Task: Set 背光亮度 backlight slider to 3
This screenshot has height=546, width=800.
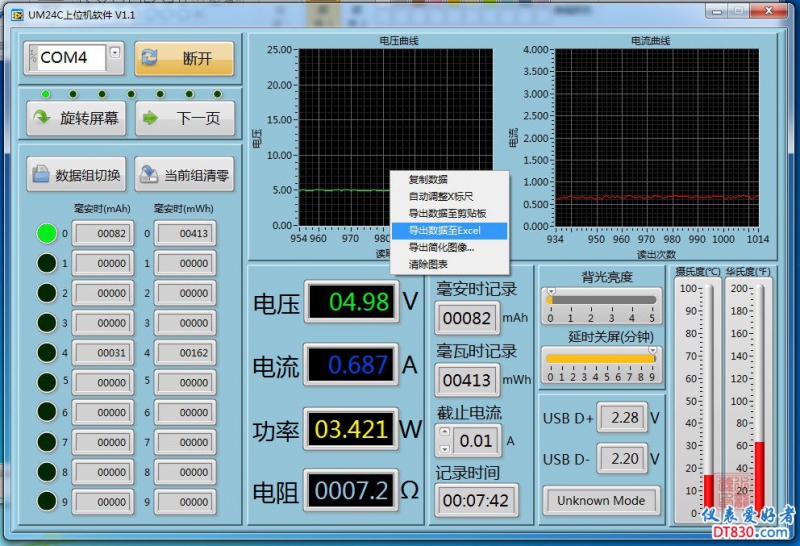Action: click(x=613, y=299)
